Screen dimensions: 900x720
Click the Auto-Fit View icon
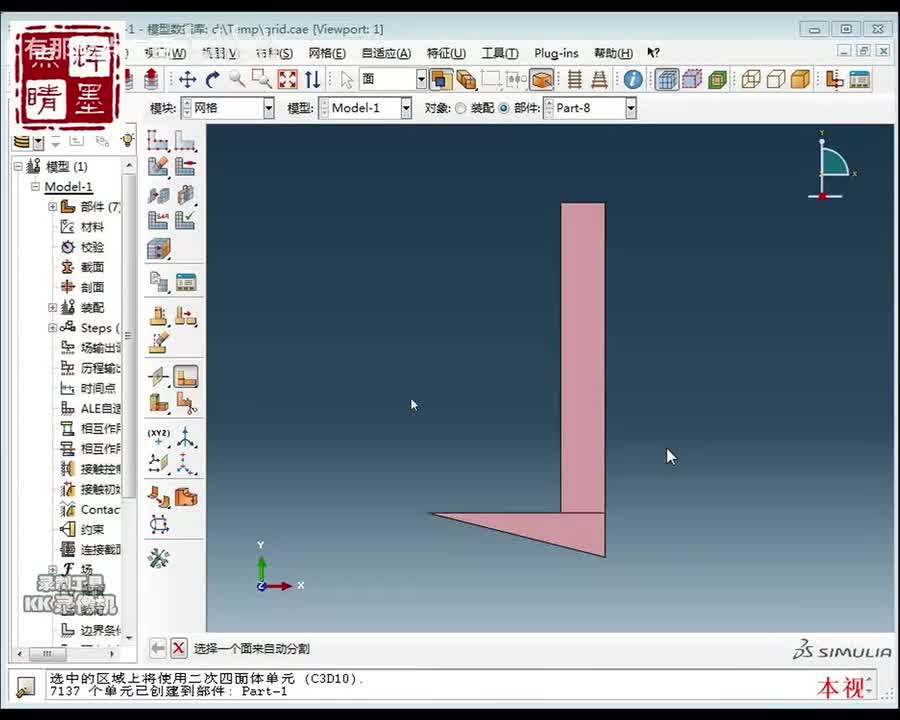point(288,79)
